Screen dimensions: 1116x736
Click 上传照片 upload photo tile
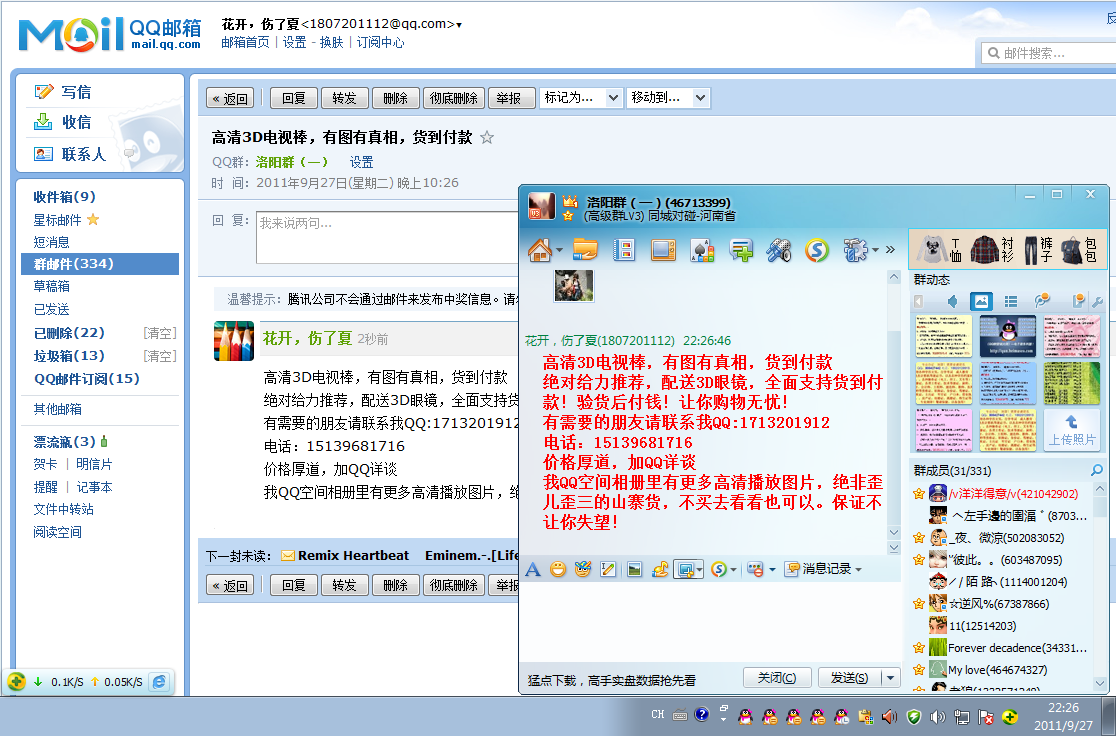(x=1072, y=430)
